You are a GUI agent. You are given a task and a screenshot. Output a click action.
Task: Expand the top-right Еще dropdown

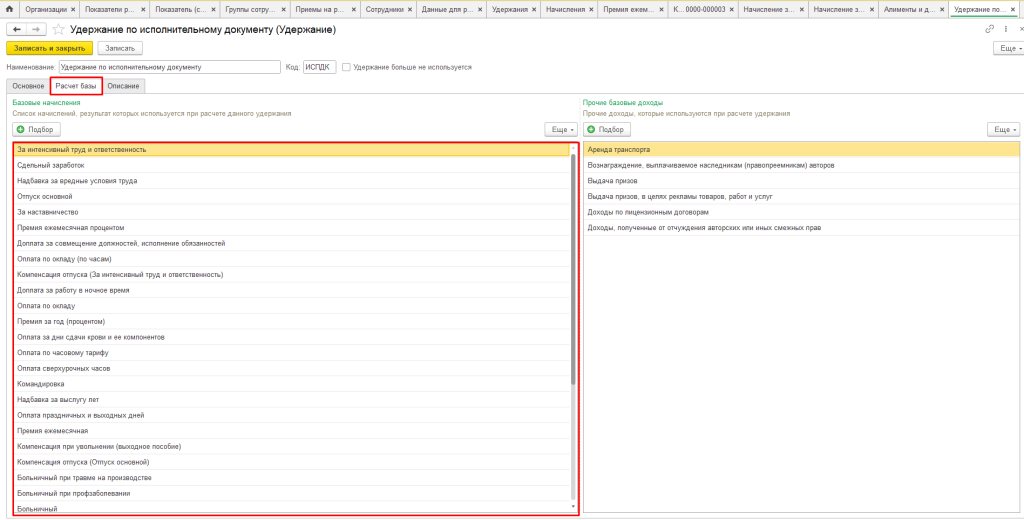(x=1006, y=48)
